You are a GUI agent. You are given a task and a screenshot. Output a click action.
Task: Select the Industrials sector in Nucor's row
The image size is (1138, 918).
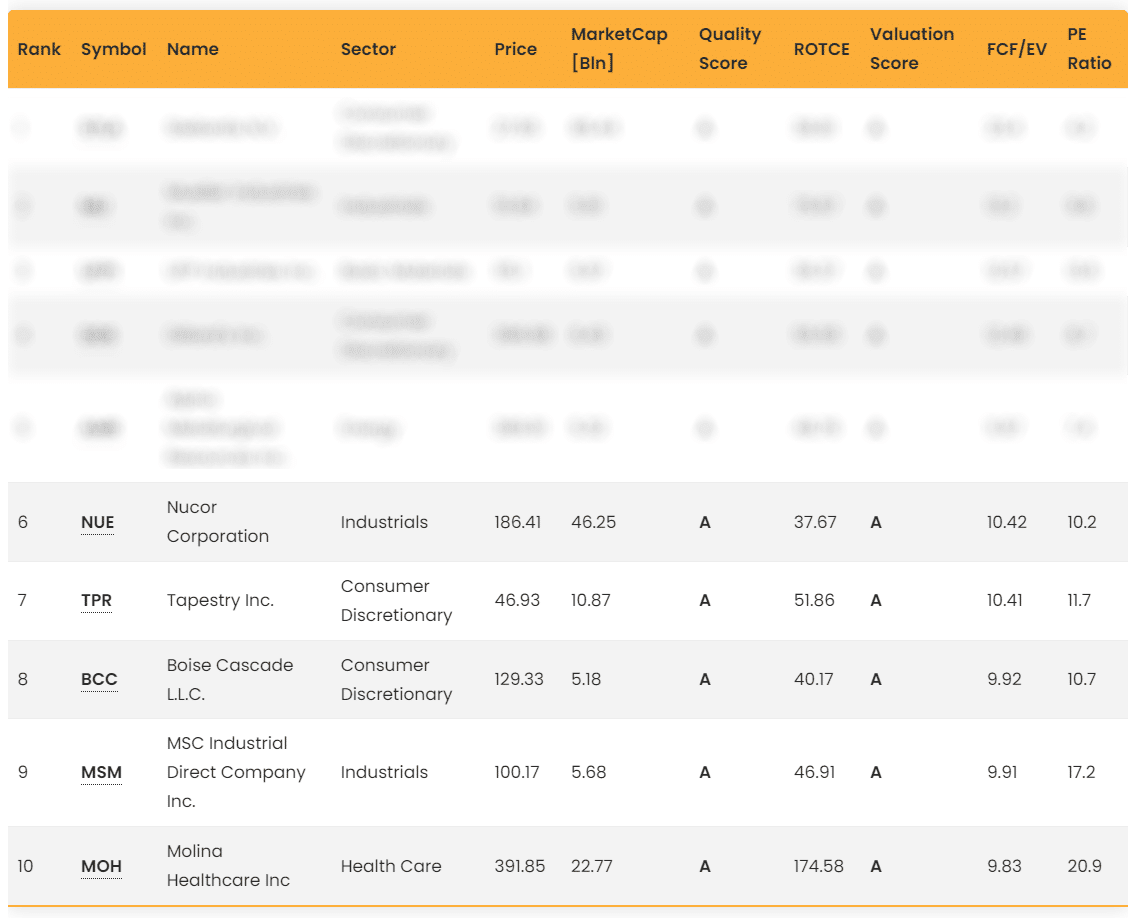(384, 522)
